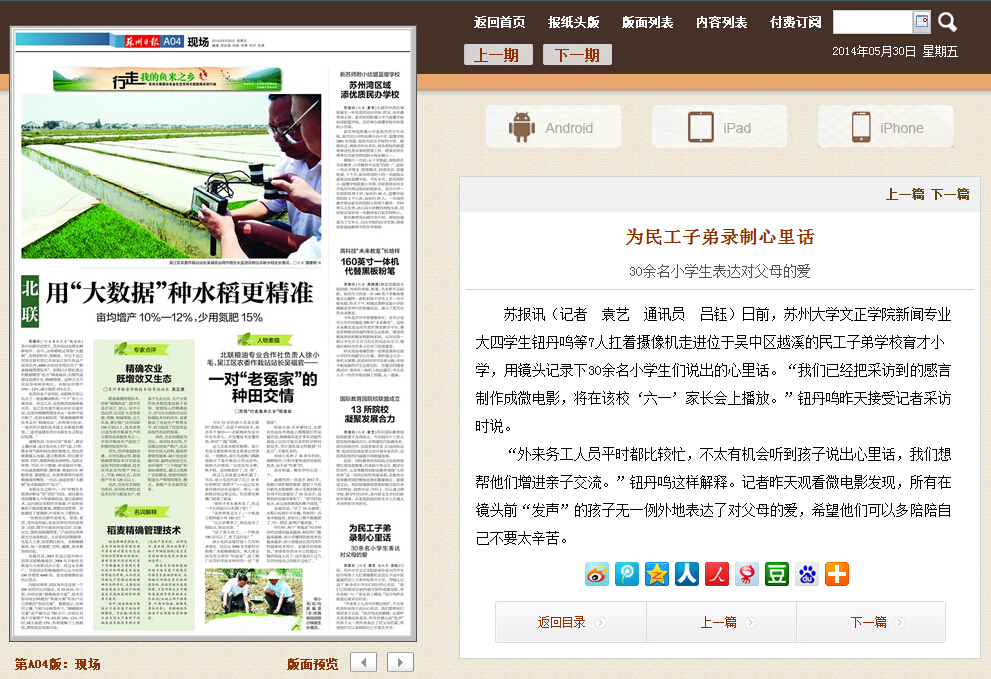
Task: Open the iPad app download
Action: (719, 128)
